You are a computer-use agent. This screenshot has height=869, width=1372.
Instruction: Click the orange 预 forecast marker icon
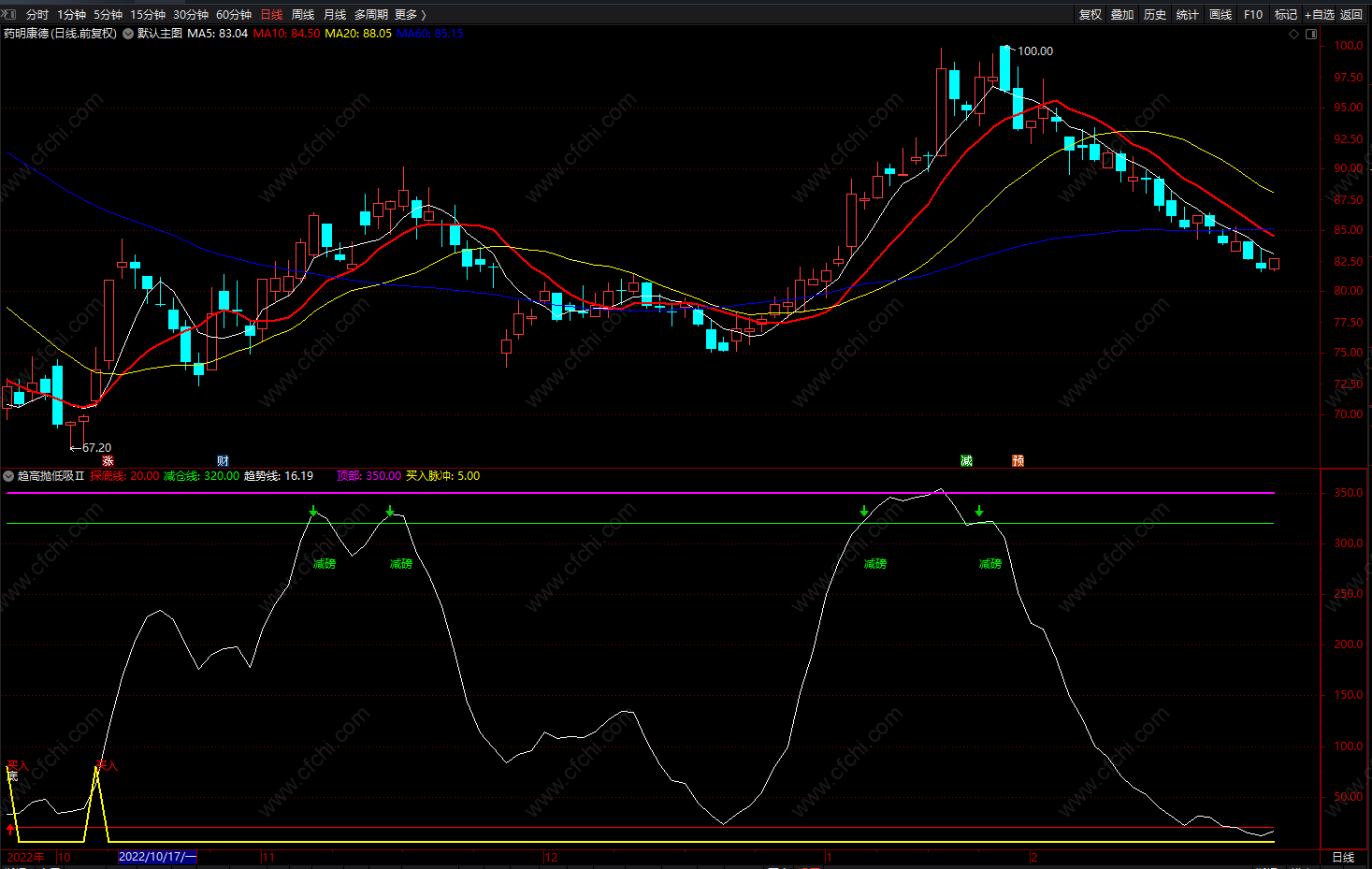coord(1018,461)
